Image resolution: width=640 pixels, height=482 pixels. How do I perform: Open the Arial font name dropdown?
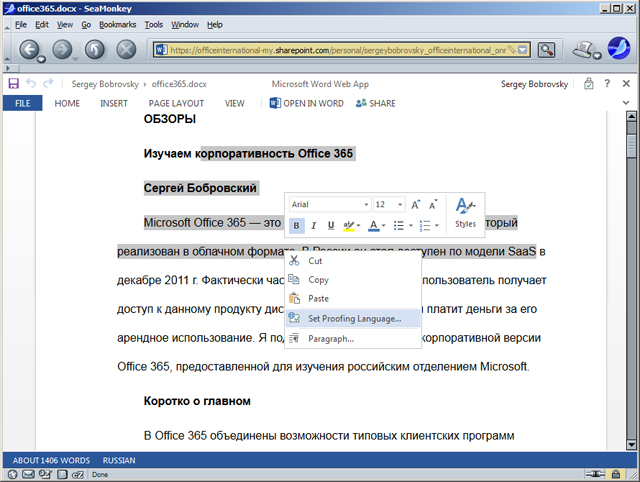tap(366, 204)
